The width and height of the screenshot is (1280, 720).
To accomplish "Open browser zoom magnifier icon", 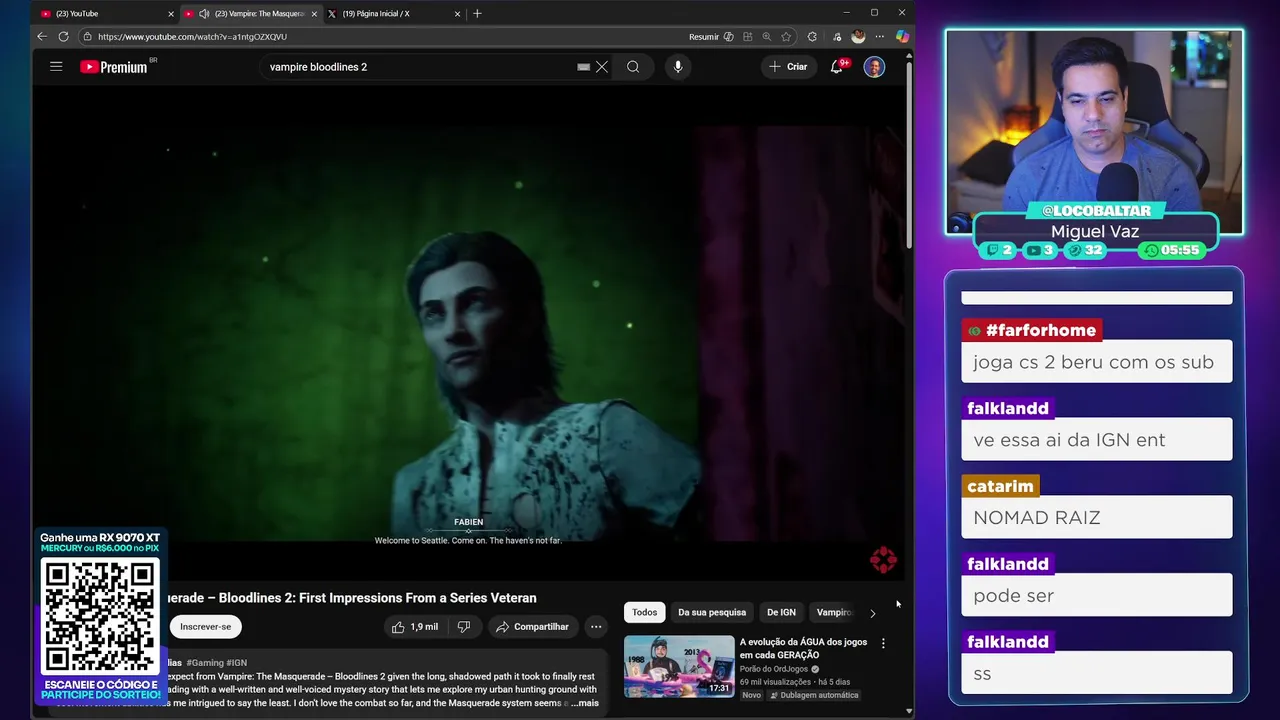I will click(x=767, y=37).
